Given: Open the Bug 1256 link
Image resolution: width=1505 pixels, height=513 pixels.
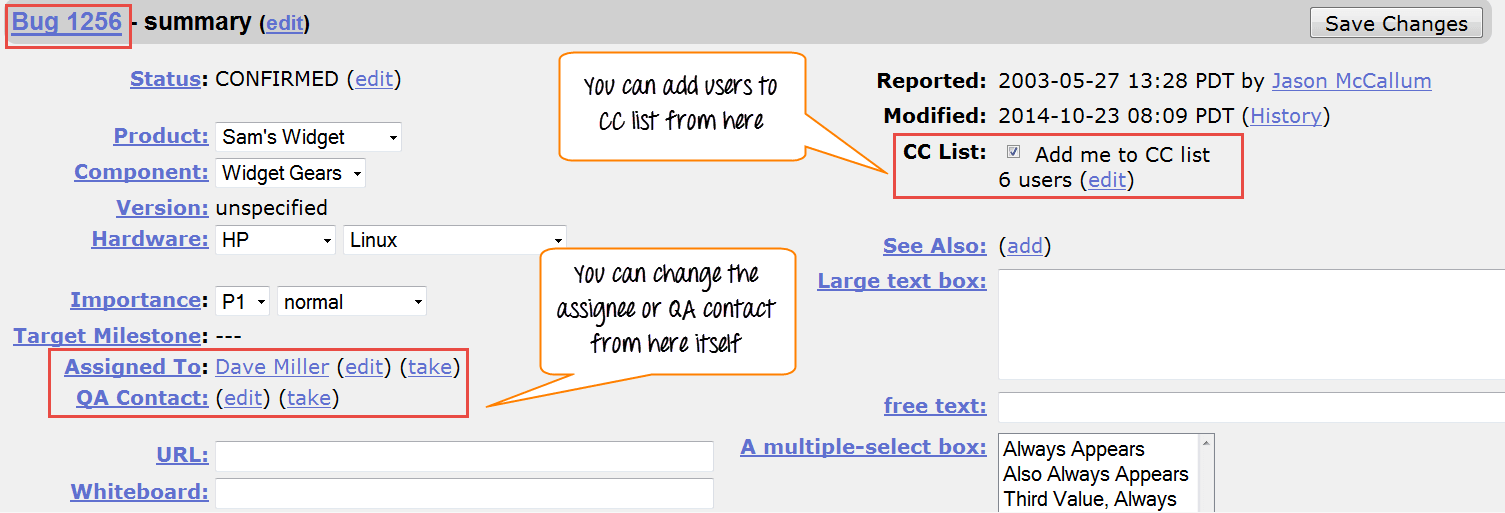Looking at the screenshot, I should [x=67, y=22].
